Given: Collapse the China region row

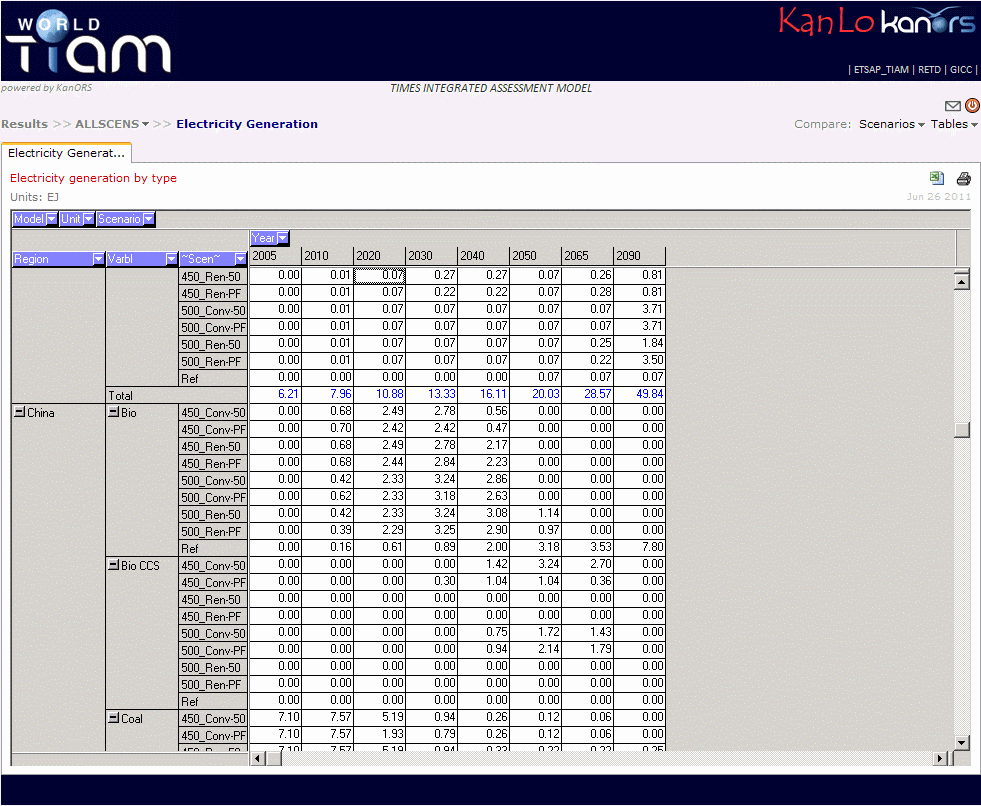Looking at the screenshot, I should point(19,412).
